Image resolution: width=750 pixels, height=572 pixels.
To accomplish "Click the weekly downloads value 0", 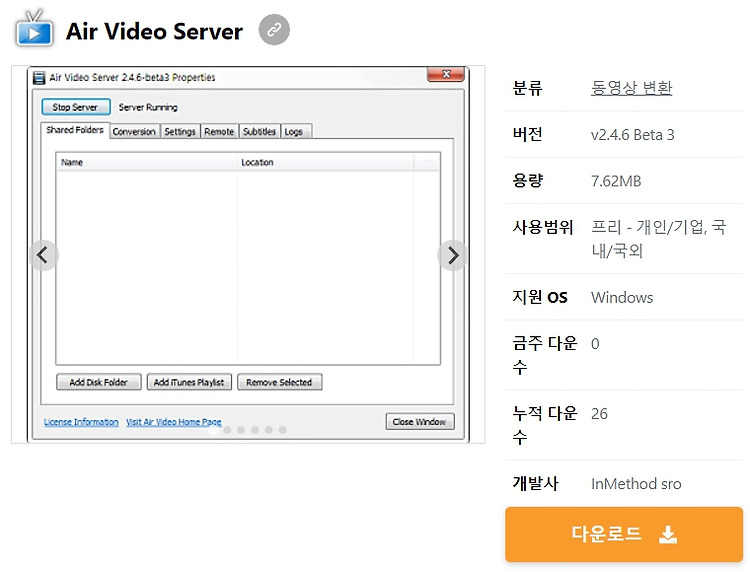I will click(x=595, y=344).
